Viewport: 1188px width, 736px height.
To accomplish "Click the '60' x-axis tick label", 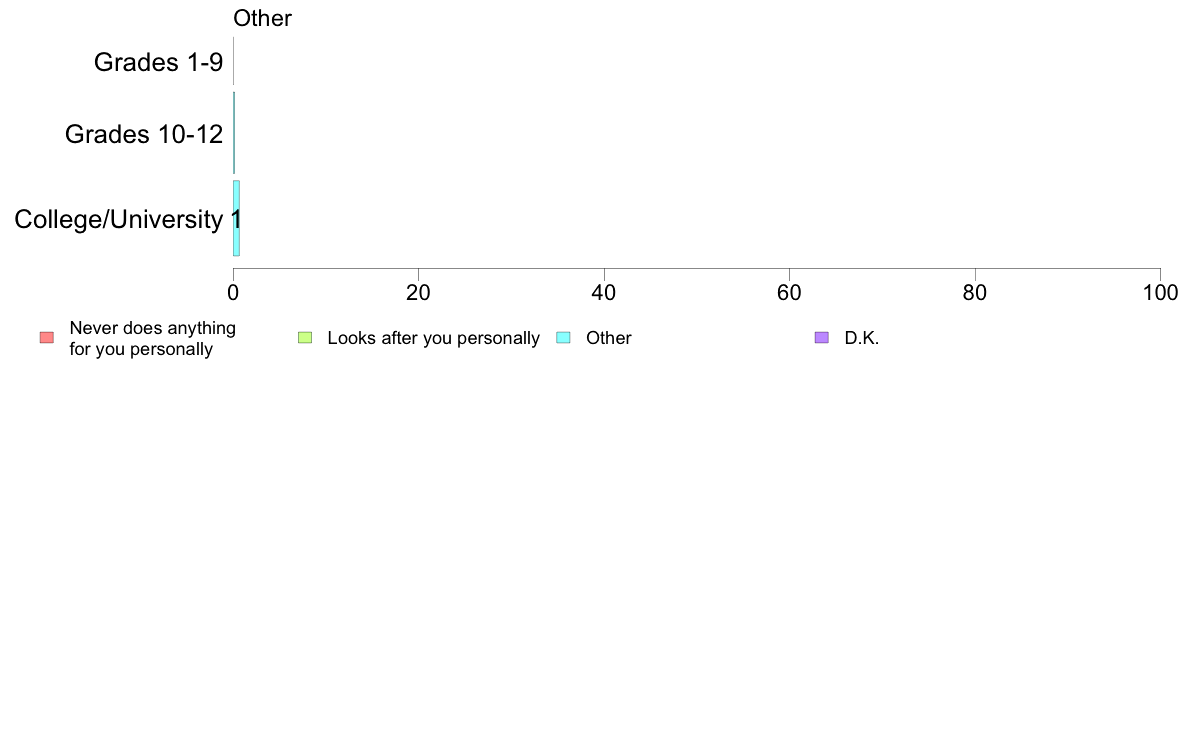I will tap(789, 293).
